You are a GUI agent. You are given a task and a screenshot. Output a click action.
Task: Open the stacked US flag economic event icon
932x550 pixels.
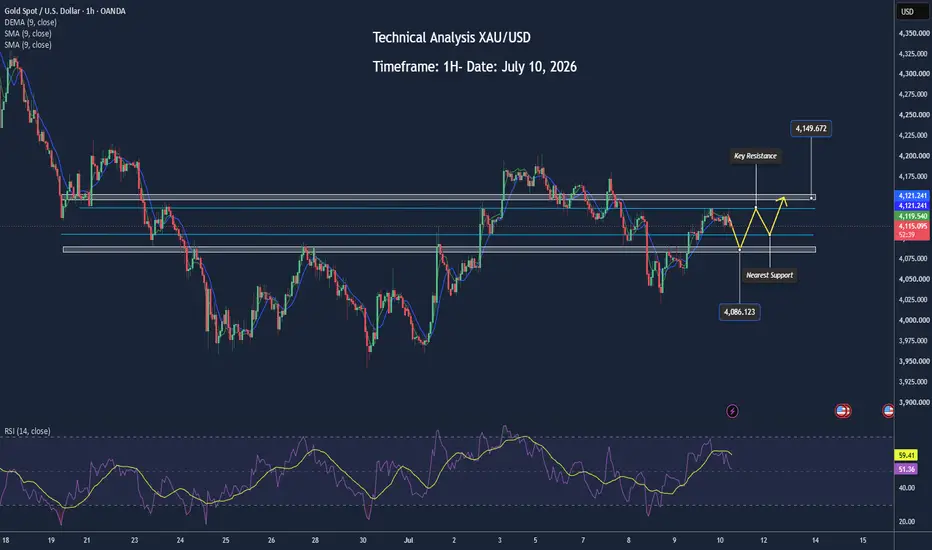[843, 410]
